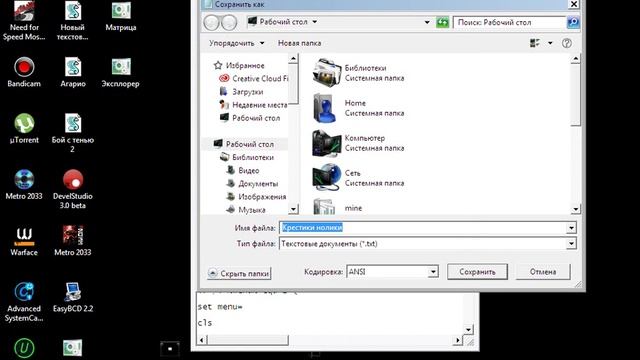Open the Агарио desktop file
This screenshot has height=360, width=640.
pyautogui.click(x=73, y=72)
